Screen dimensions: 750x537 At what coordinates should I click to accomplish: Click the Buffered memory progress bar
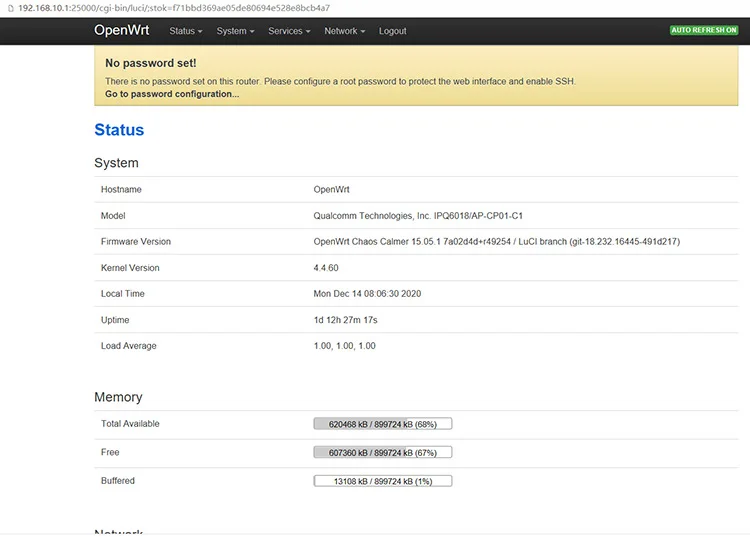pos(382,481)
